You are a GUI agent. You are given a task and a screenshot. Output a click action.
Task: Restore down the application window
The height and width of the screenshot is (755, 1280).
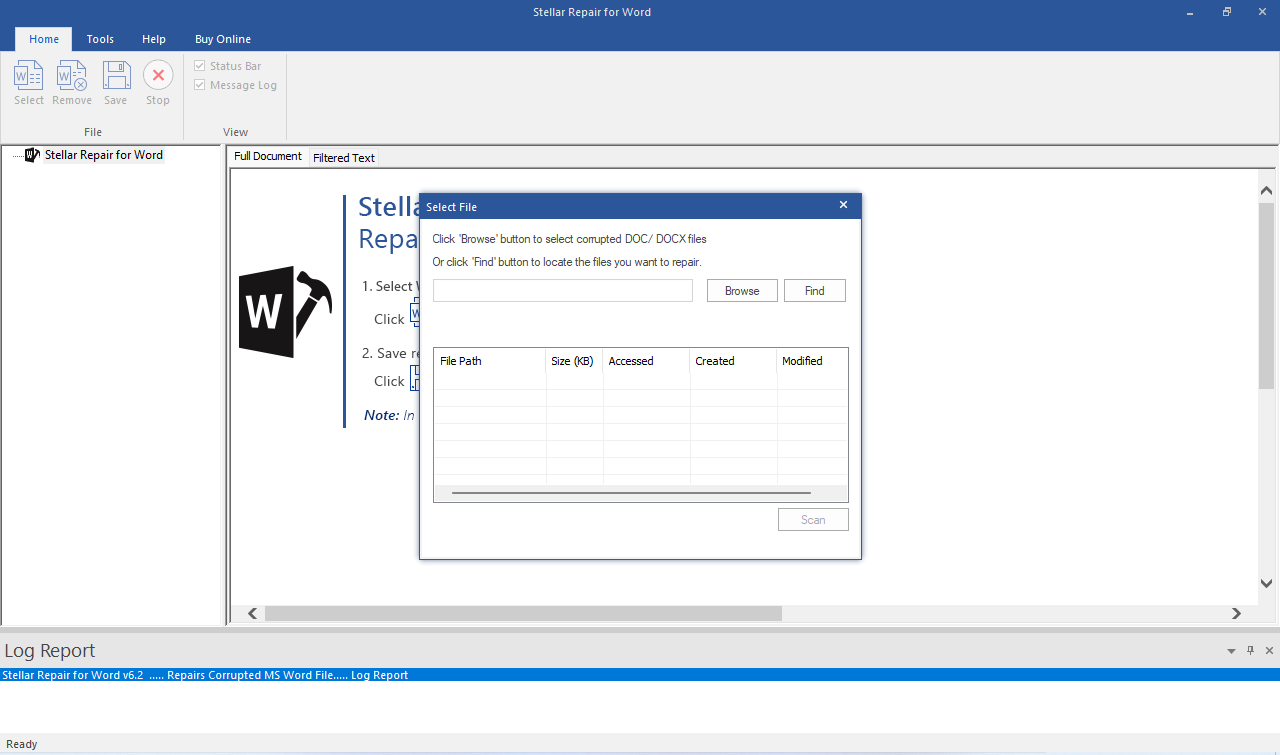(1227, 12)
